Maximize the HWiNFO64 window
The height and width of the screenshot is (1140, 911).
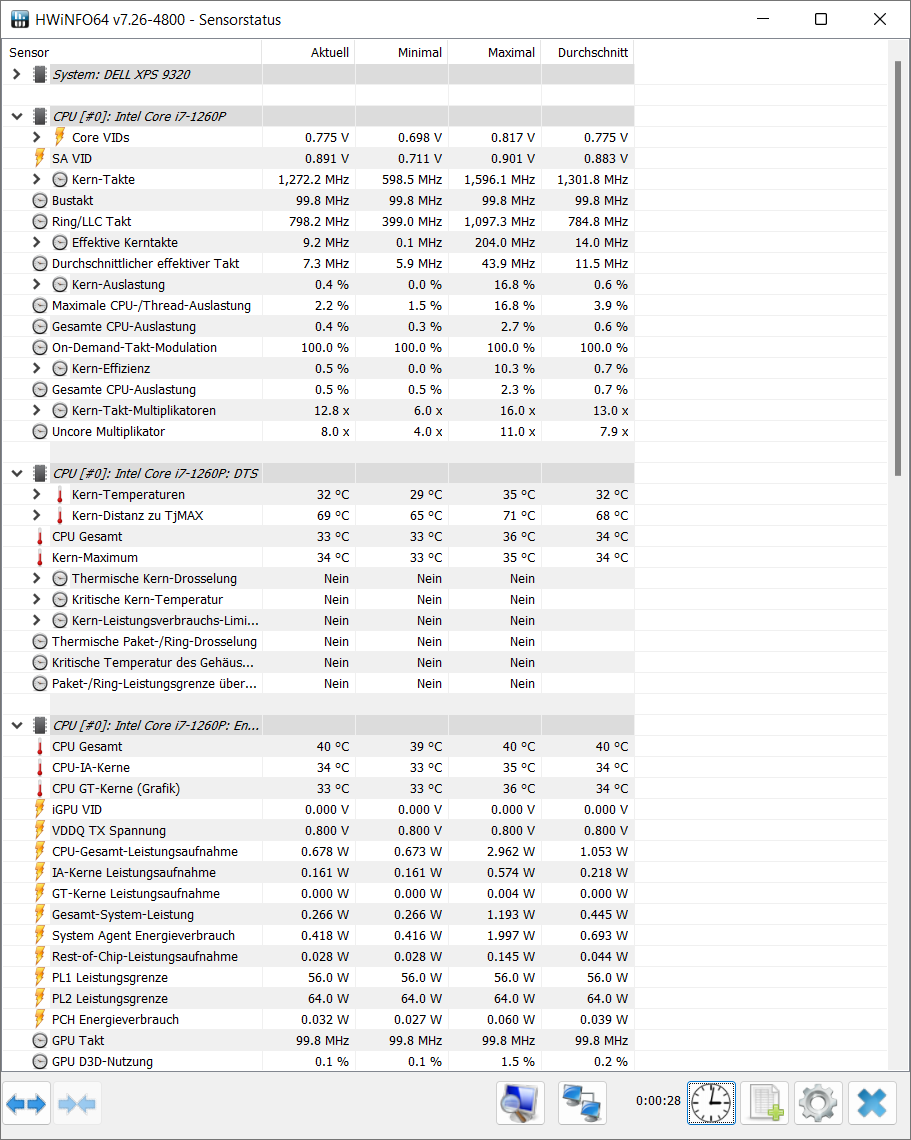coord(821,19)
